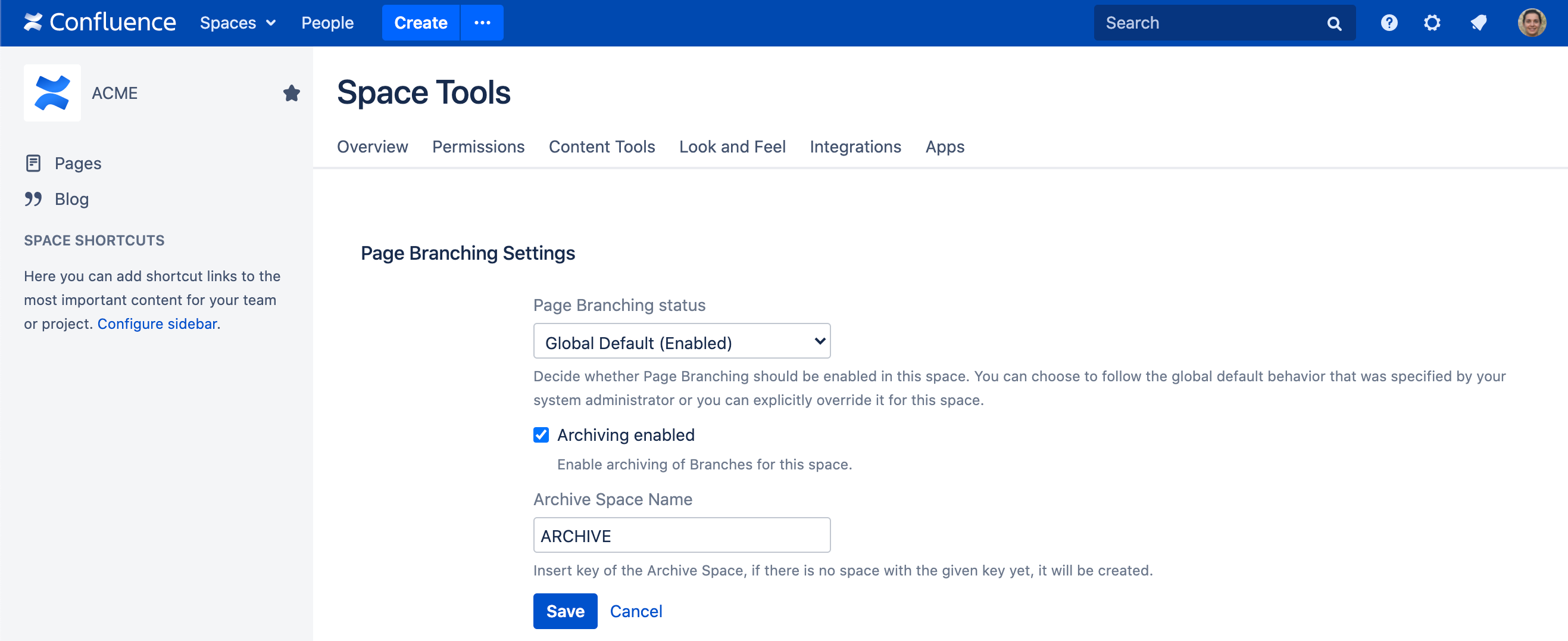
Task: Click the Cancel link
Action: coord(636,611)
